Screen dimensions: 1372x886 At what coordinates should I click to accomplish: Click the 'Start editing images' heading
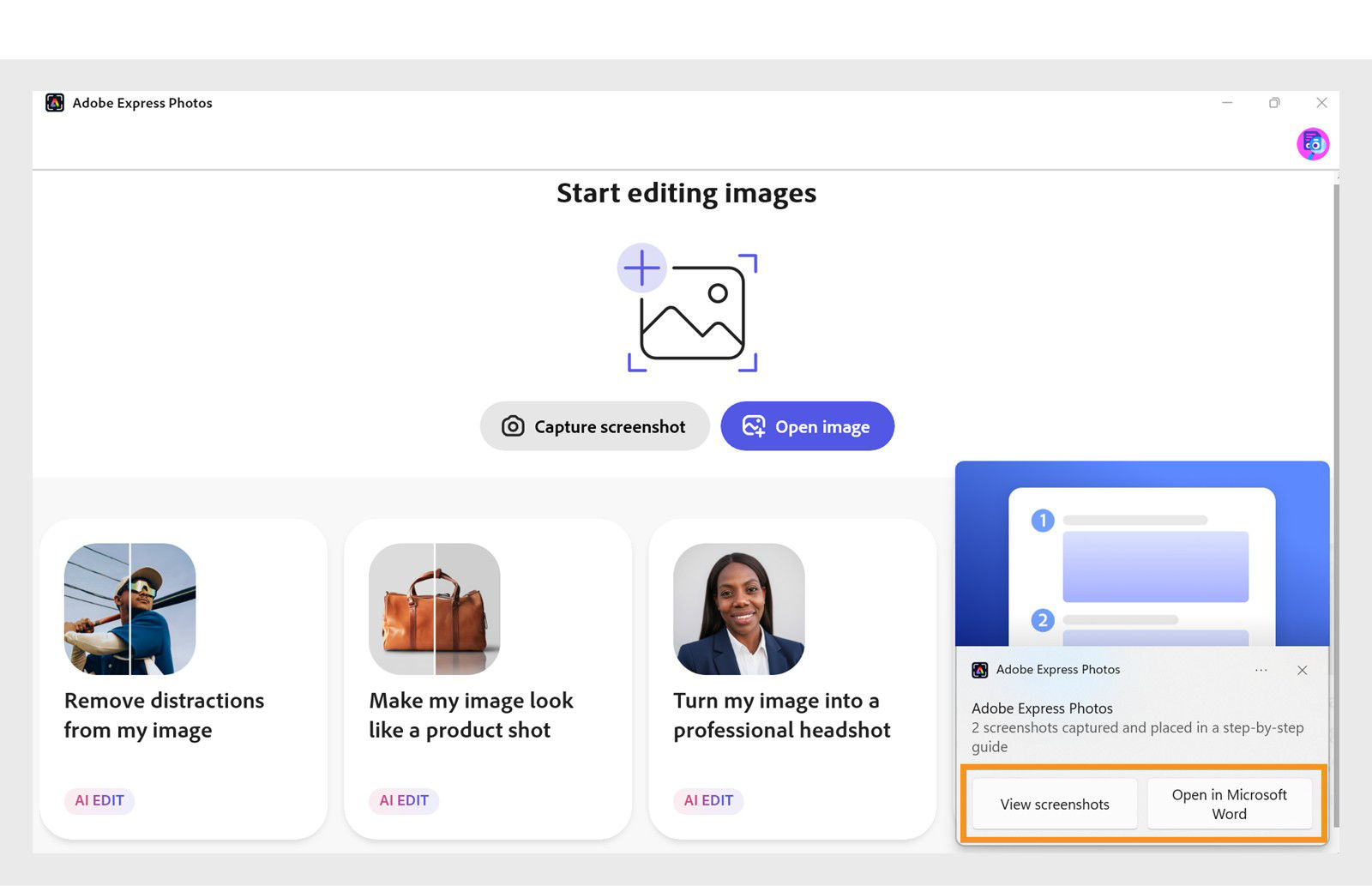[x=686, y=194]
